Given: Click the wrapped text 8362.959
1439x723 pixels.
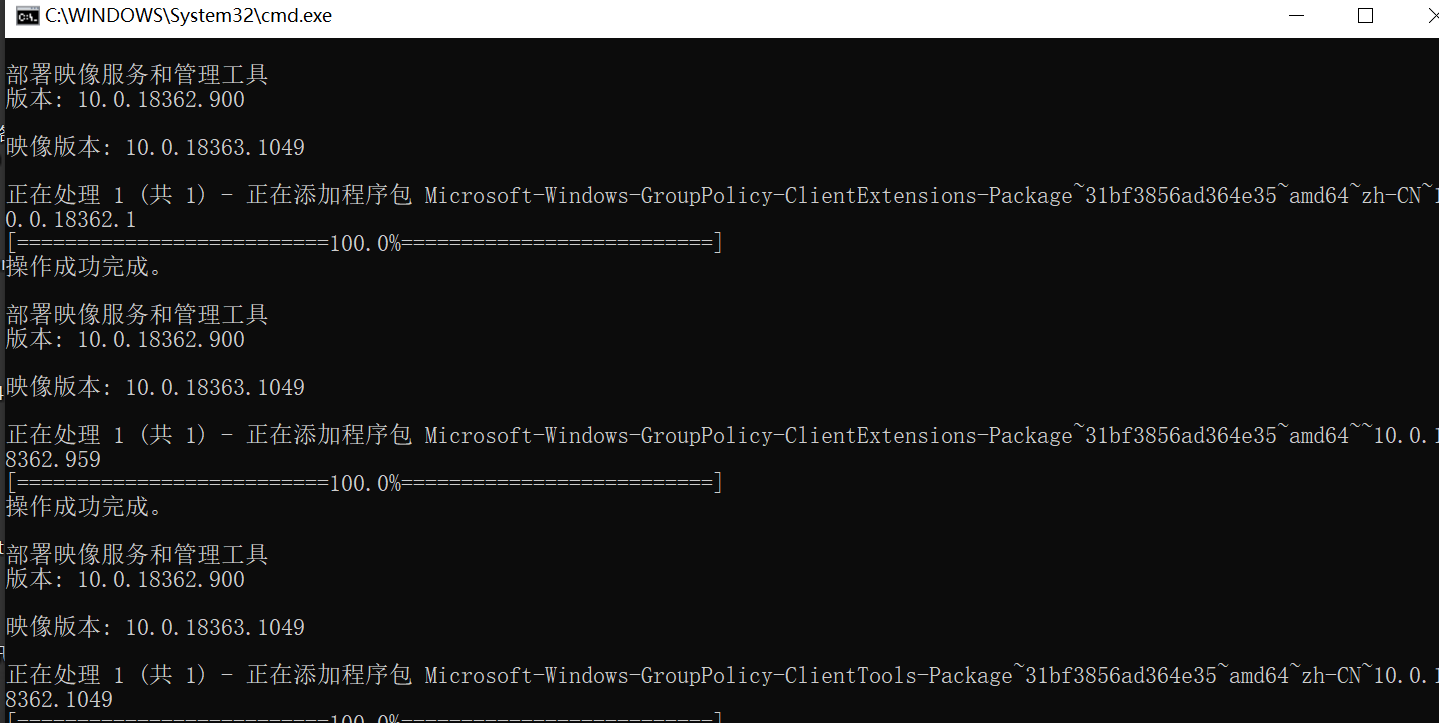Looking at the screenshot, I should point(53,460).
